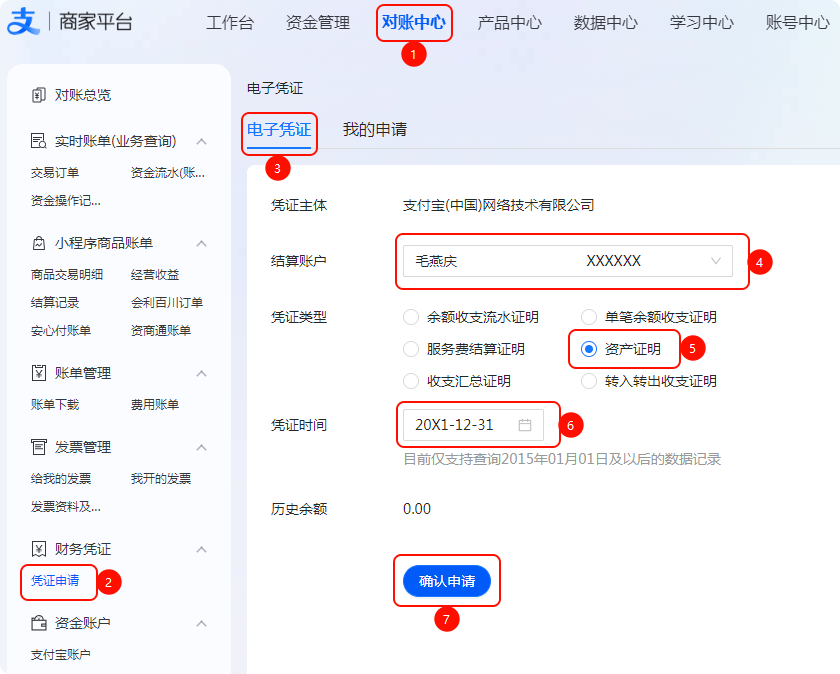
Task: Select the 余额收支流水证明 radio option
Action: click(411, 318)
